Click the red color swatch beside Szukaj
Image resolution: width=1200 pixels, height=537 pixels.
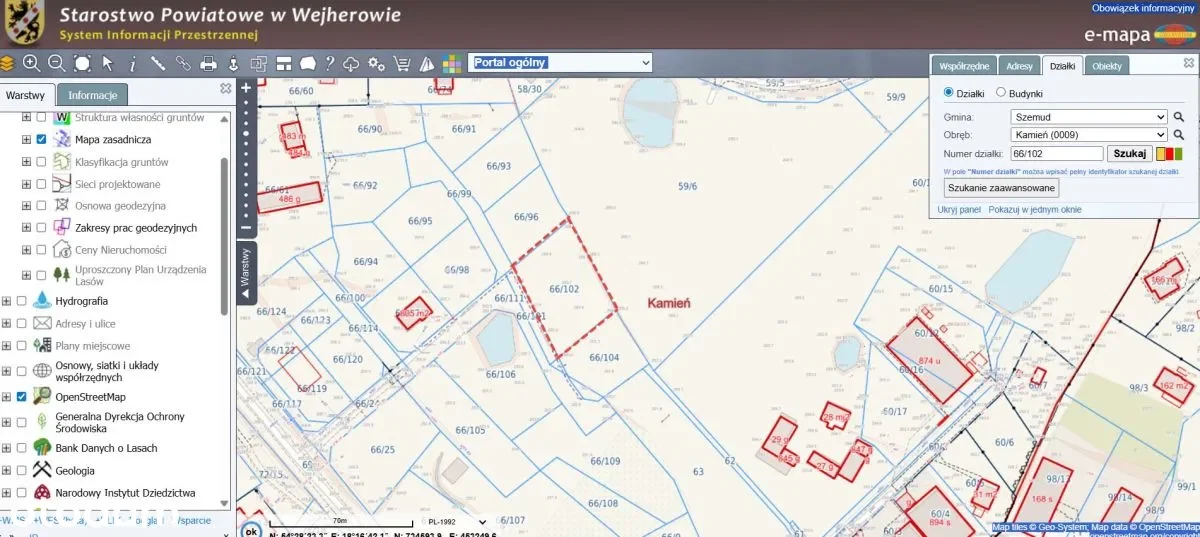point(1169,154)
